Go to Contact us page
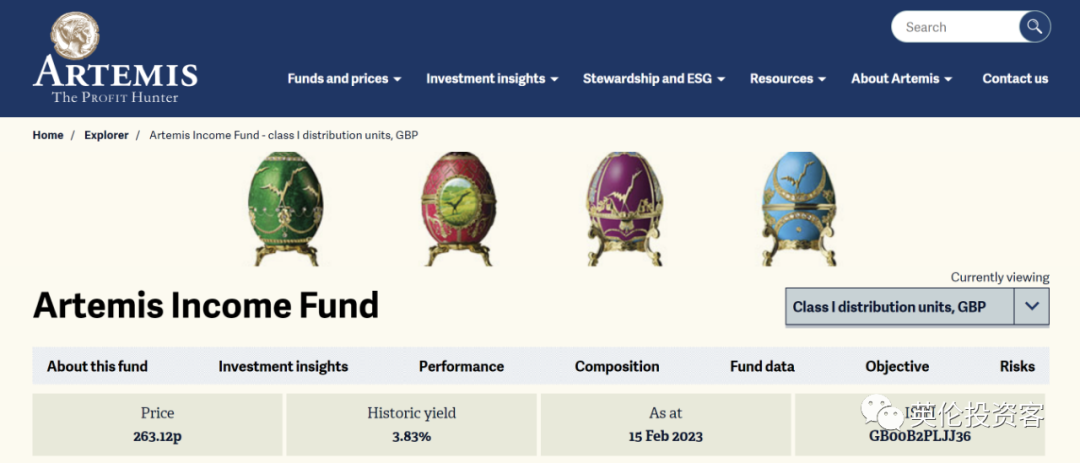The width and height of the screenshot is (1080, 463). 1015,79
